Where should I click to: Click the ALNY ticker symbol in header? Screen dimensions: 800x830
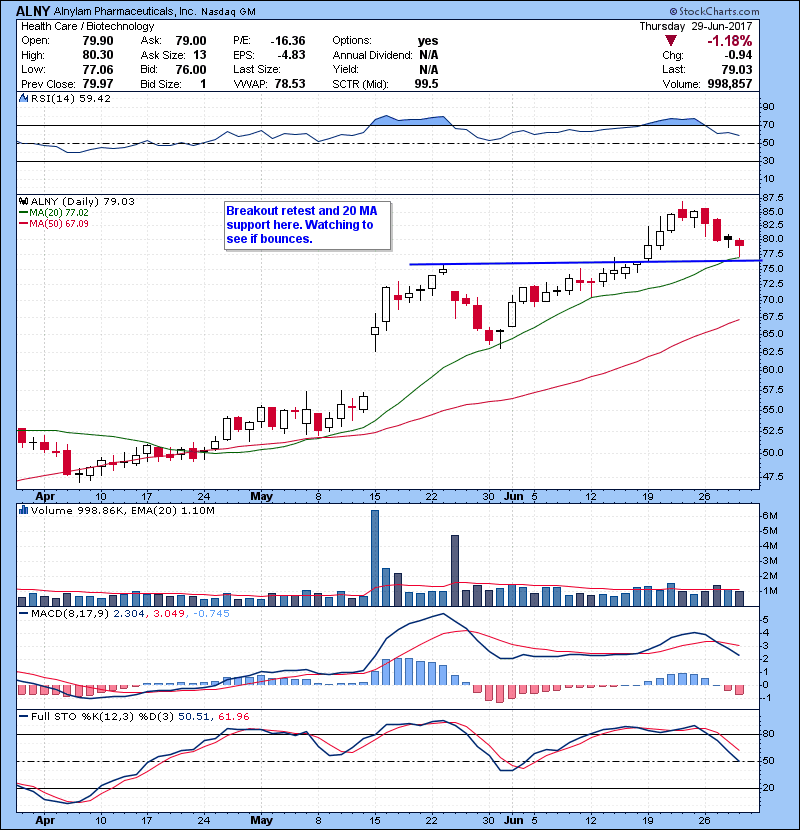point(33,11)
